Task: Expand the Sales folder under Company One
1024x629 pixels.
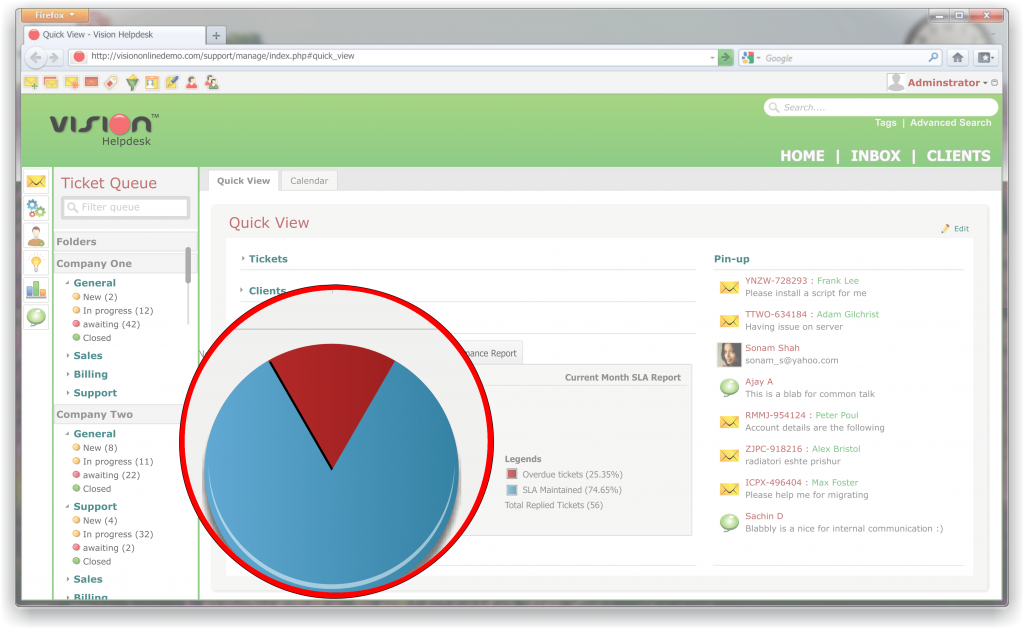Action: tap(87, 356)
